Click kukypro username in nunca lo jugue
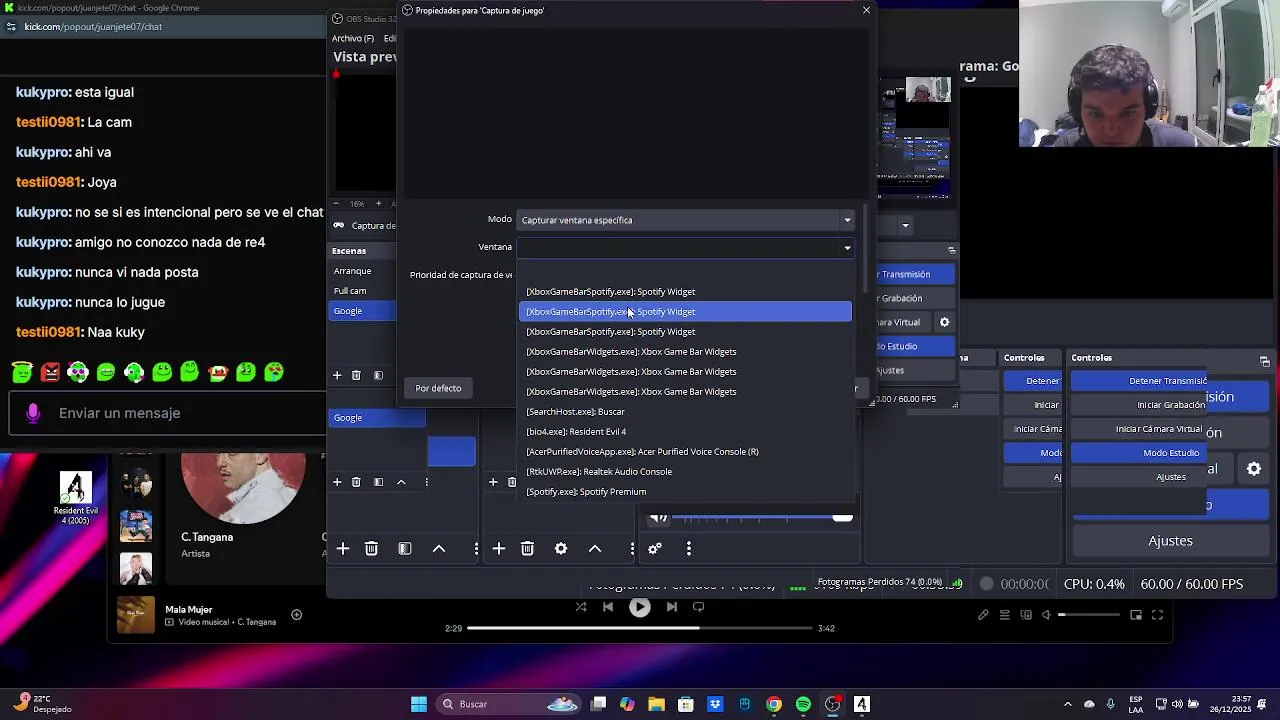Screen dimensions: 1280x720 click(x=43, y=302)
